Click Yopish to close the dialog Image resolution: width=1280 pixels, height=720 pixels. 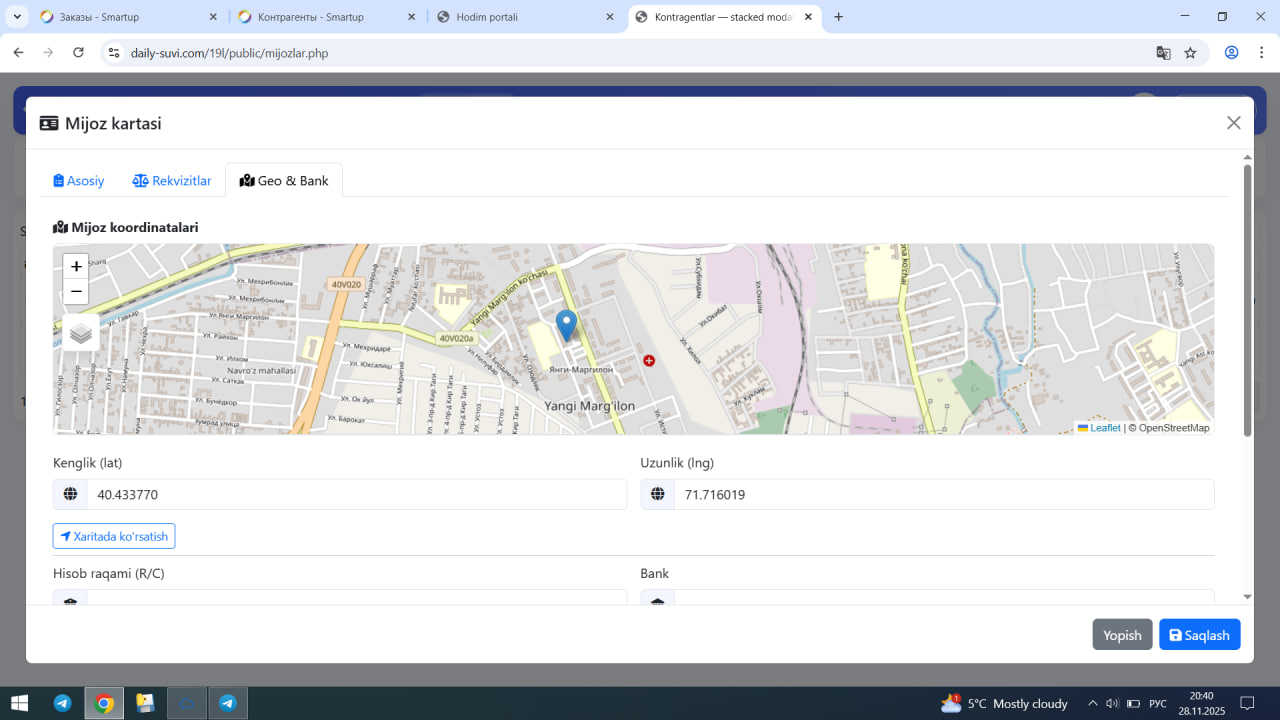pos(1122,635)
